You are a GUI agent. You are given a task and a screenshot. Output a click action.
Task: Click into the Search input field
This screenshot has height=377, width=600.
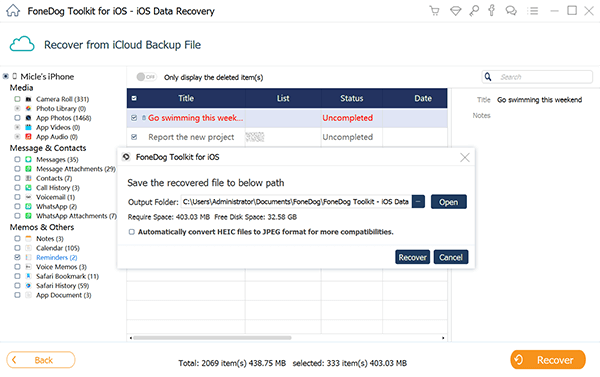[x=543, y=77]
